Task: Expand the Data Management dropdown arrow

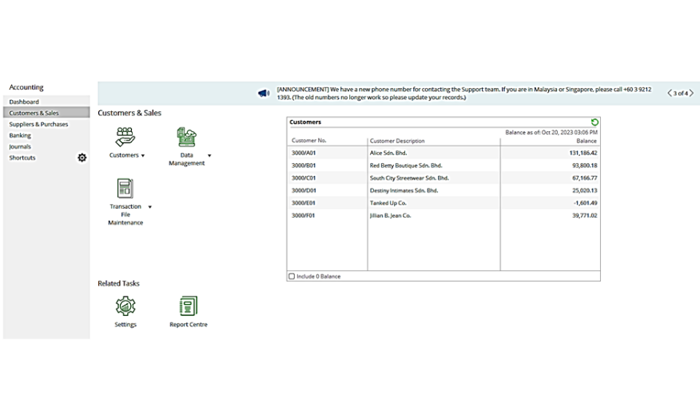Action: coord(209,156)
